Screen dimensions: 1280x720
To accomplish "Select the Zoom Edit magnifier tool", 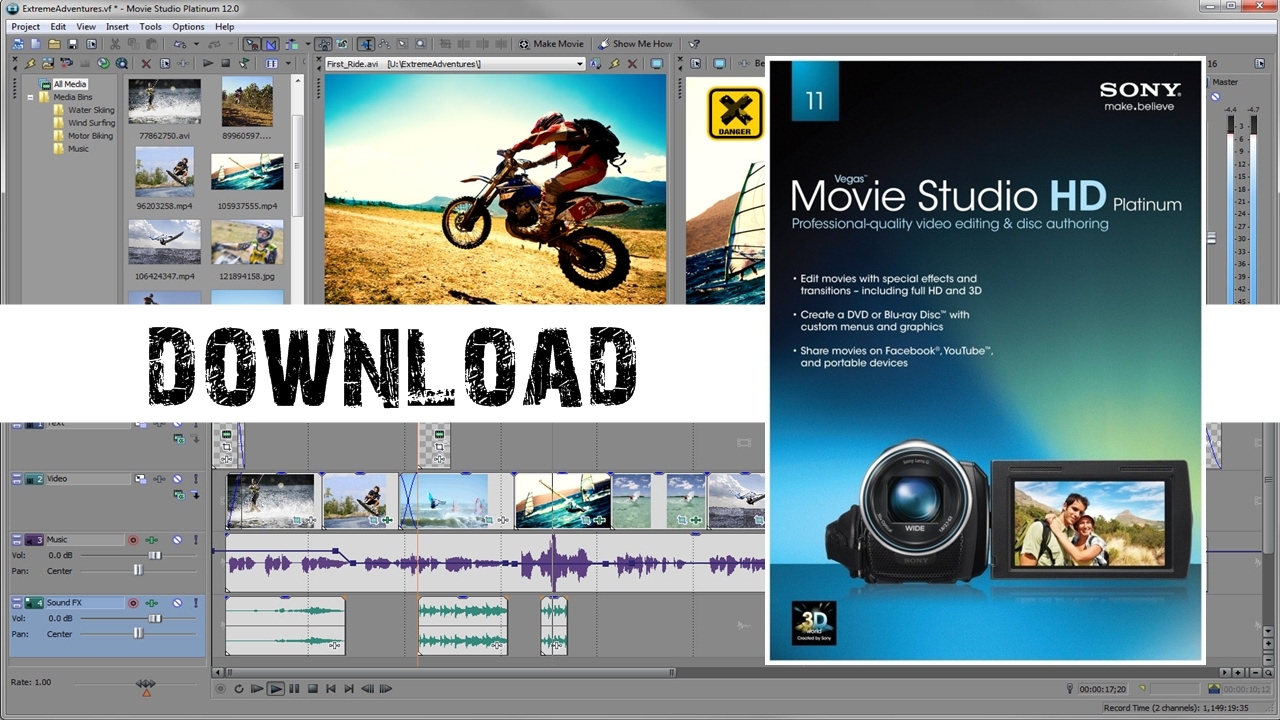I will click(420, 44).
